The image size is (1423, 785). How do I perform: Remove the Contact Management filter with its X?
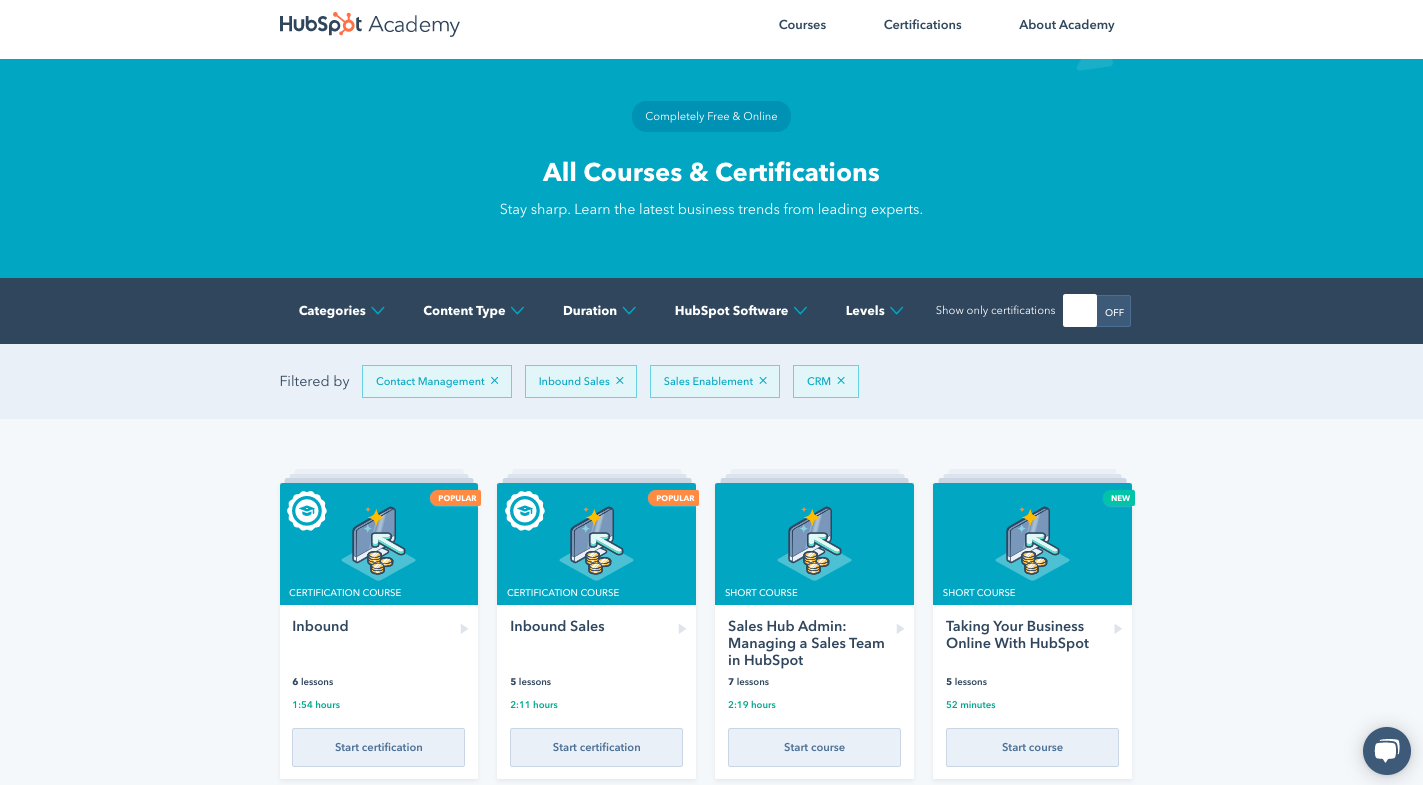click(494, 381)
